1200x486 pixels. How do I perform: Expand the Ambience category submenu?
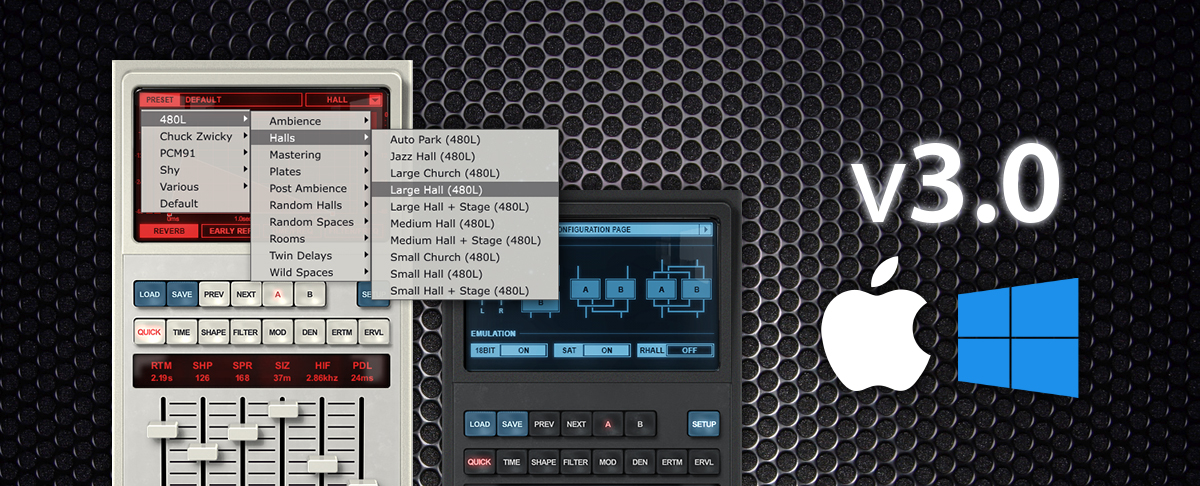(x=310, y=121)
